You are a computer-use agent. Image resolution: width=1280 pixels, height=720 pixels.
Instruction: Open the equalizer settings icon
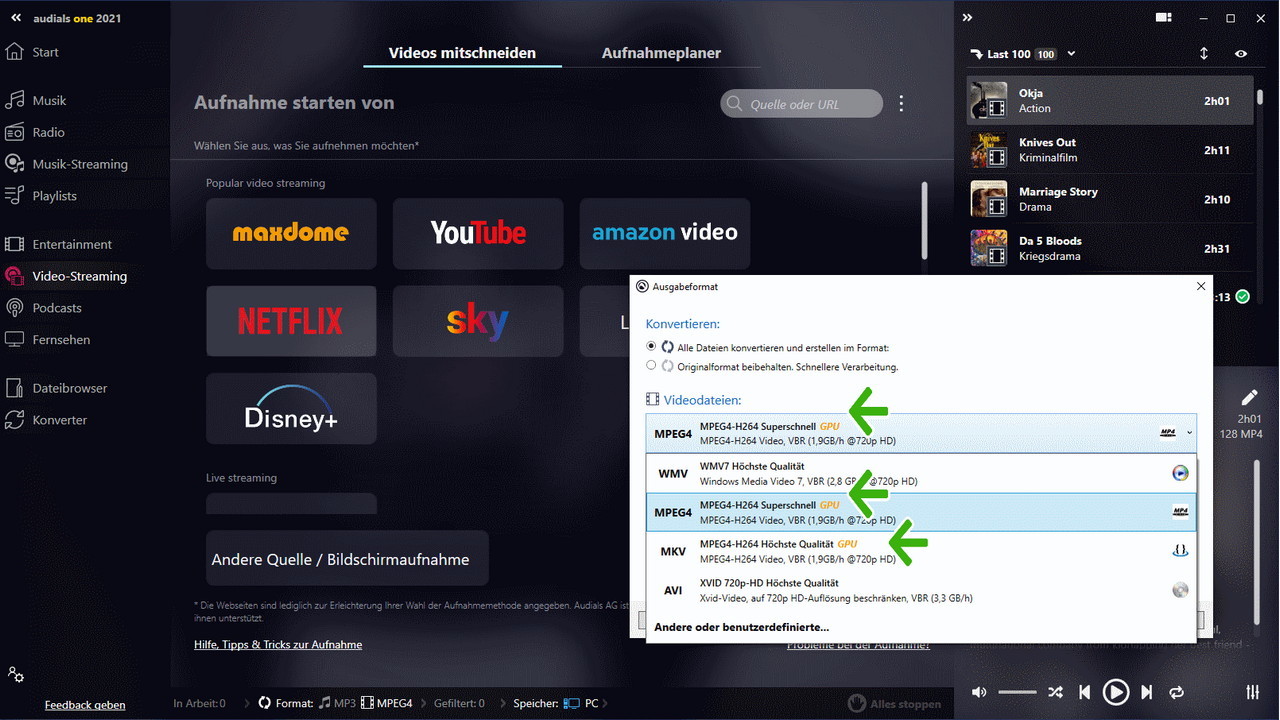tap(1253, 692)
